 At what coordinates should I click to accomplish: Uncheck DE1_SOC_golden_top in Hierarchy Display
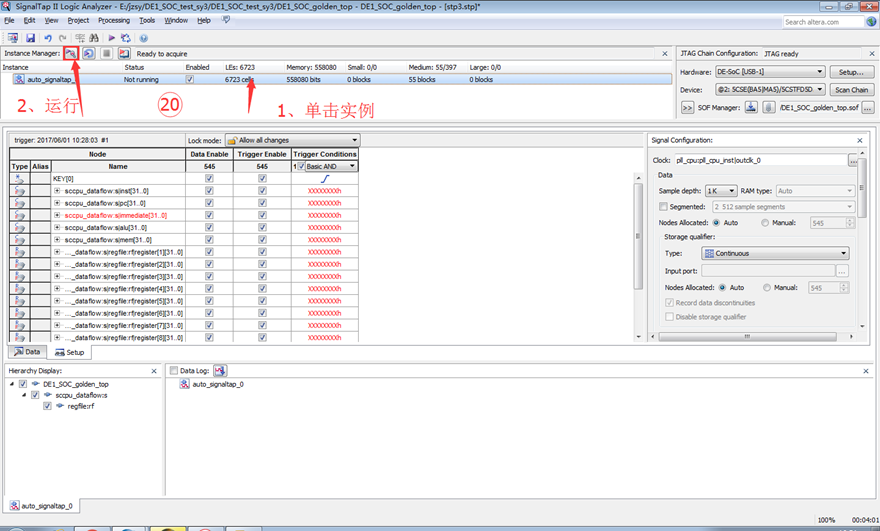pos(23,384)
